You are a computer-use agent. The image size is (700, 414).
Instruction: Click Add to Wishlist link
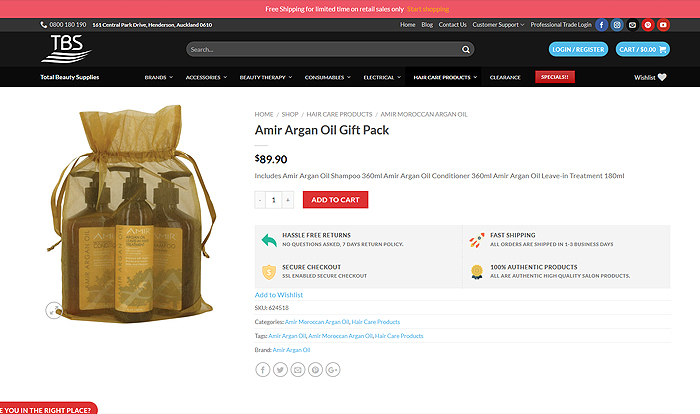279,295
